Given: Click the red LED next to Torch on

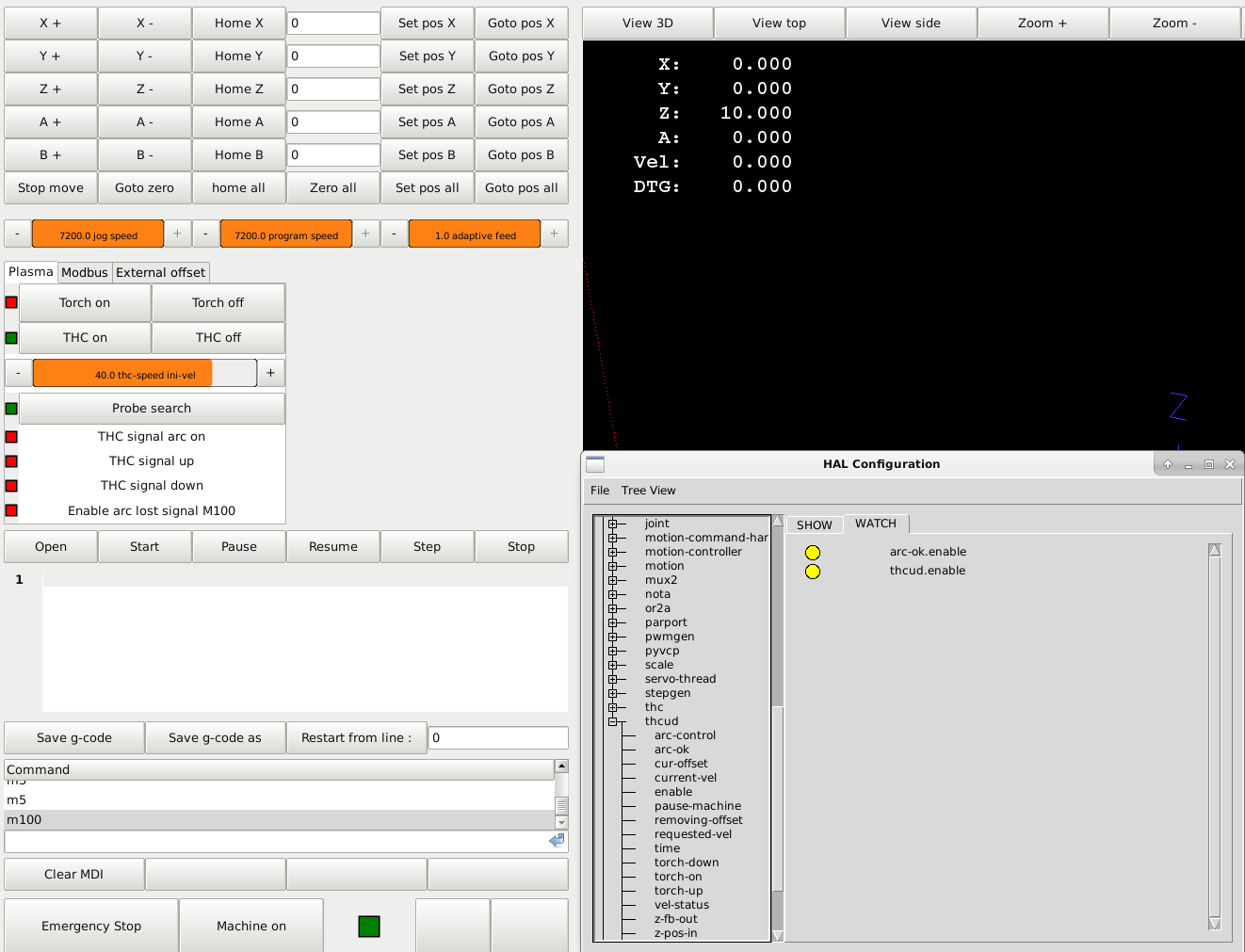Looking at the screenshot, I should (11, 302).
